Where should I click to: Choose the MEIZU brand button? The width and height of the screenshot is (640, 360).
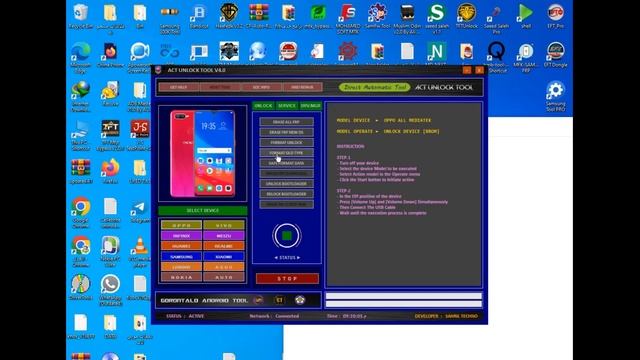[x=224, y=236]
